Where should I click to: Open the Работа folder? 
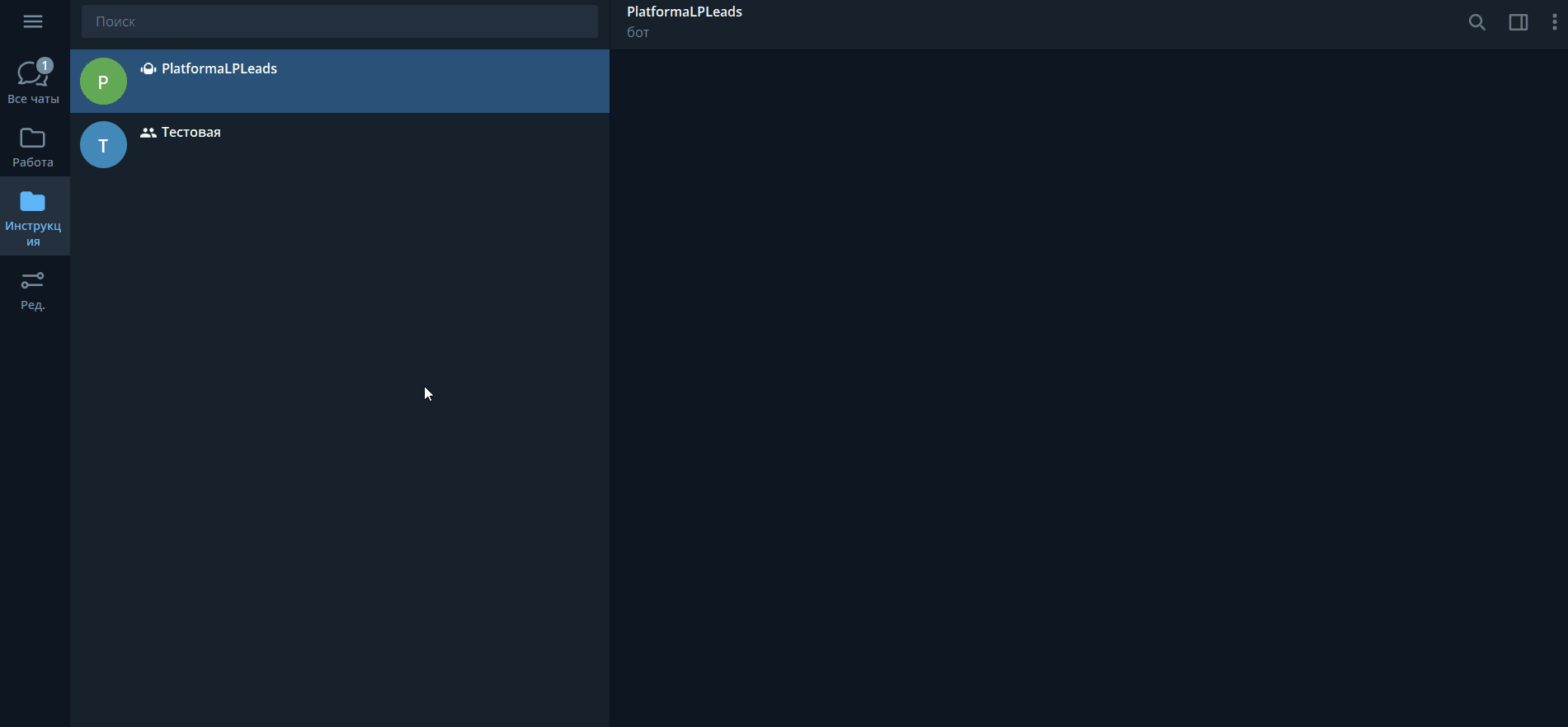coord(33,147)
